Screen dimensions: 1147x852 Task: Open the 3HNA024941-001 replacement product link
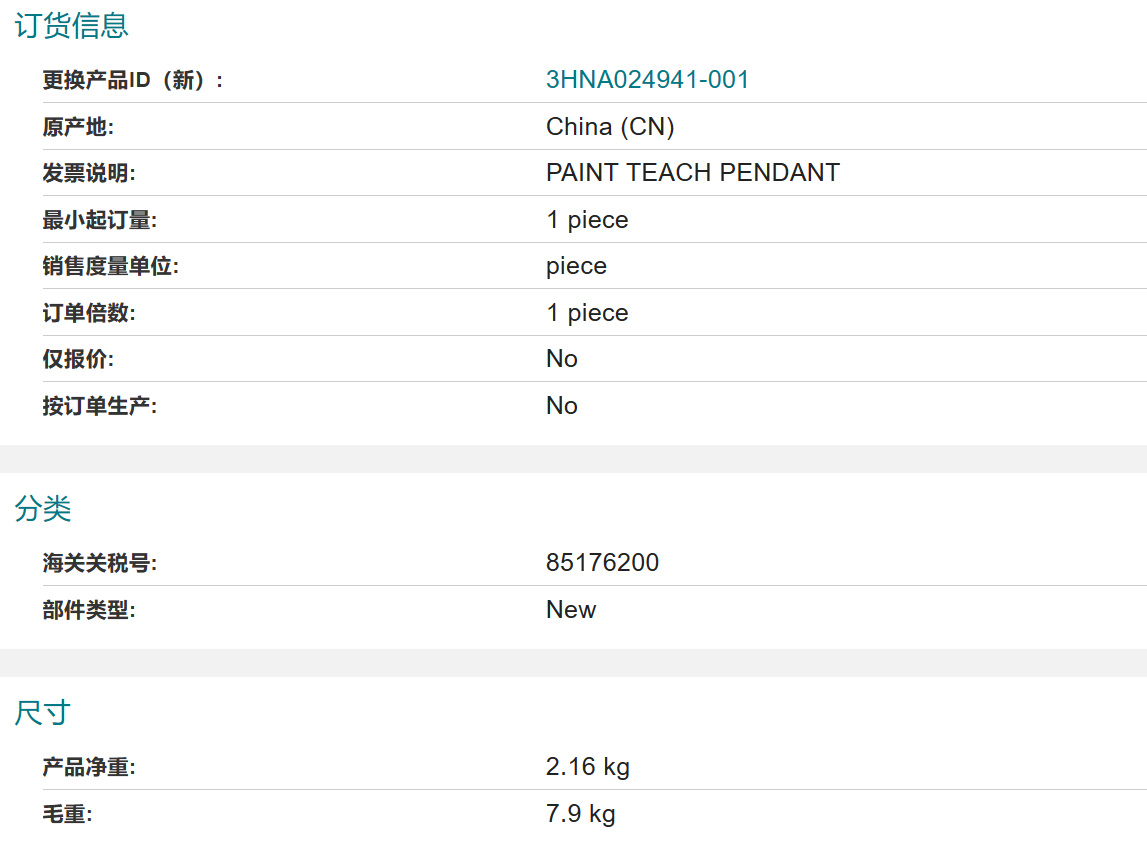pos(647,80)
